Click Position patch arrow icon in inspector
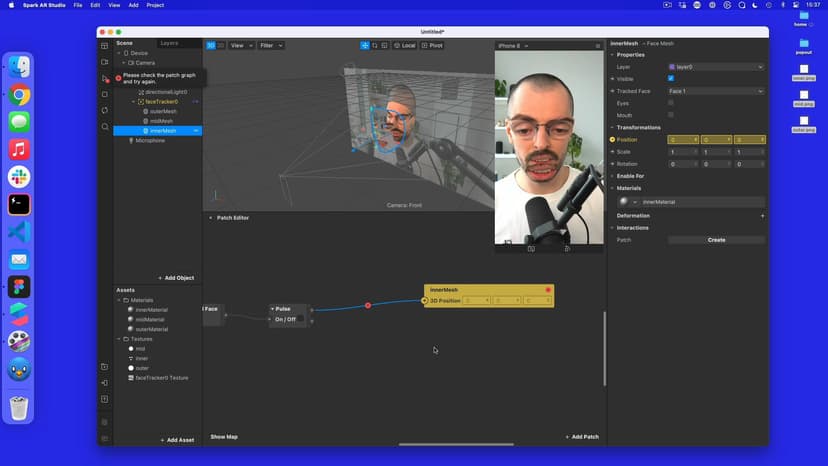The image size is (828, 466). pyautogui.click(x=613, y=139)
